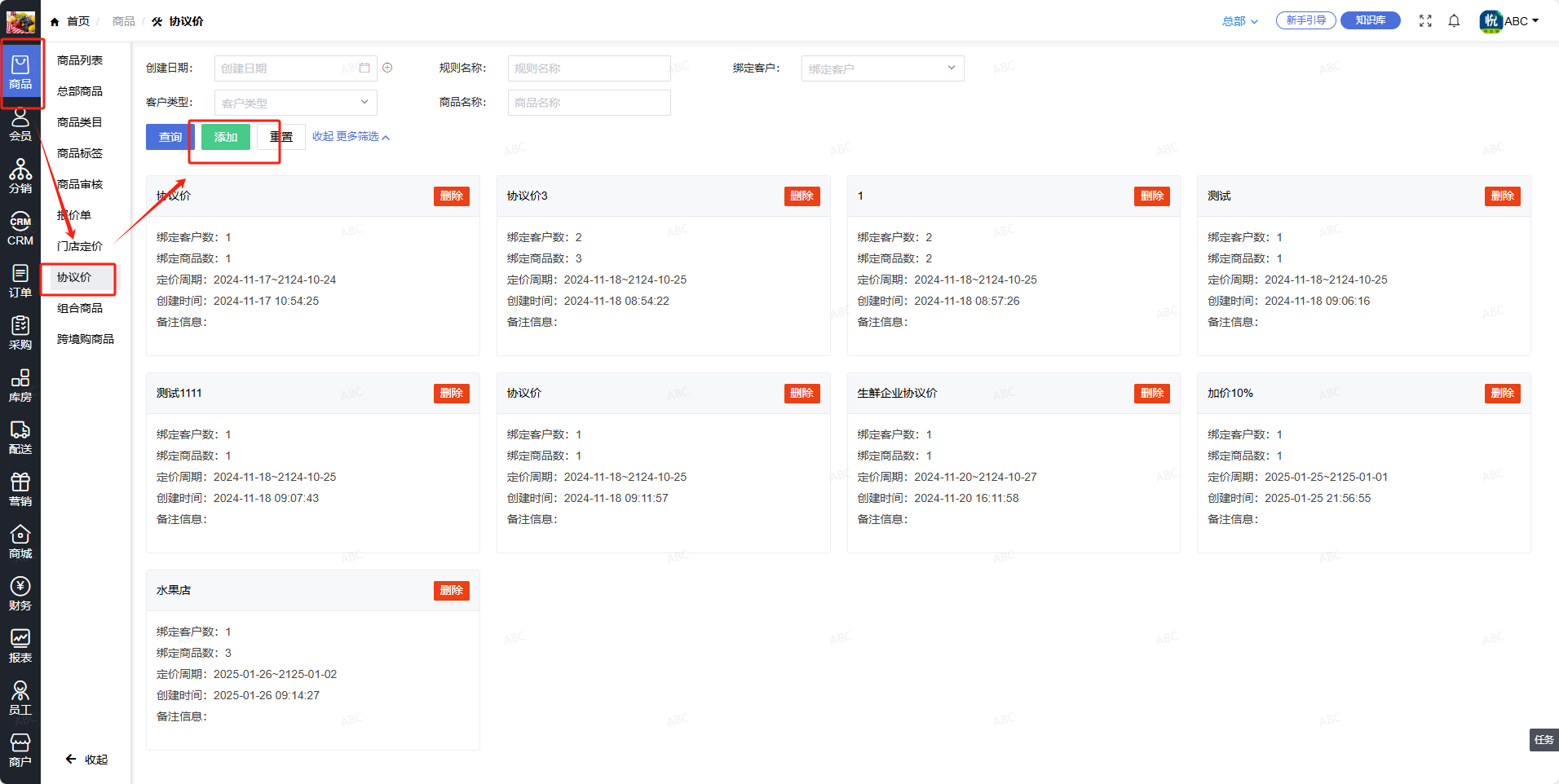Click the 新手引导 guide button

(1305, 20)
